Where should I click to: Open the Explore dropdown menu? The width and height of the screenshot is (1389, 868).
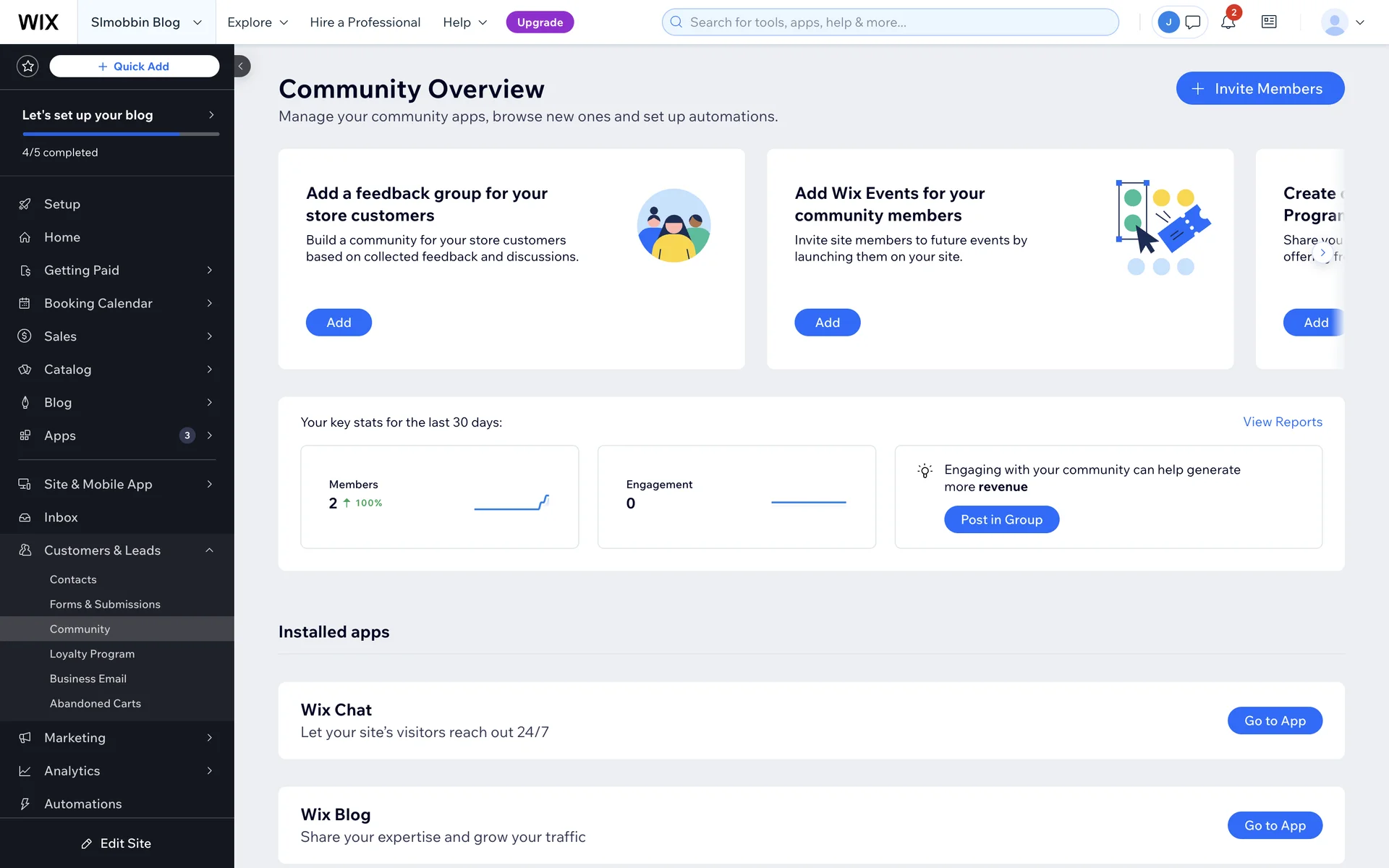point(258,22)
